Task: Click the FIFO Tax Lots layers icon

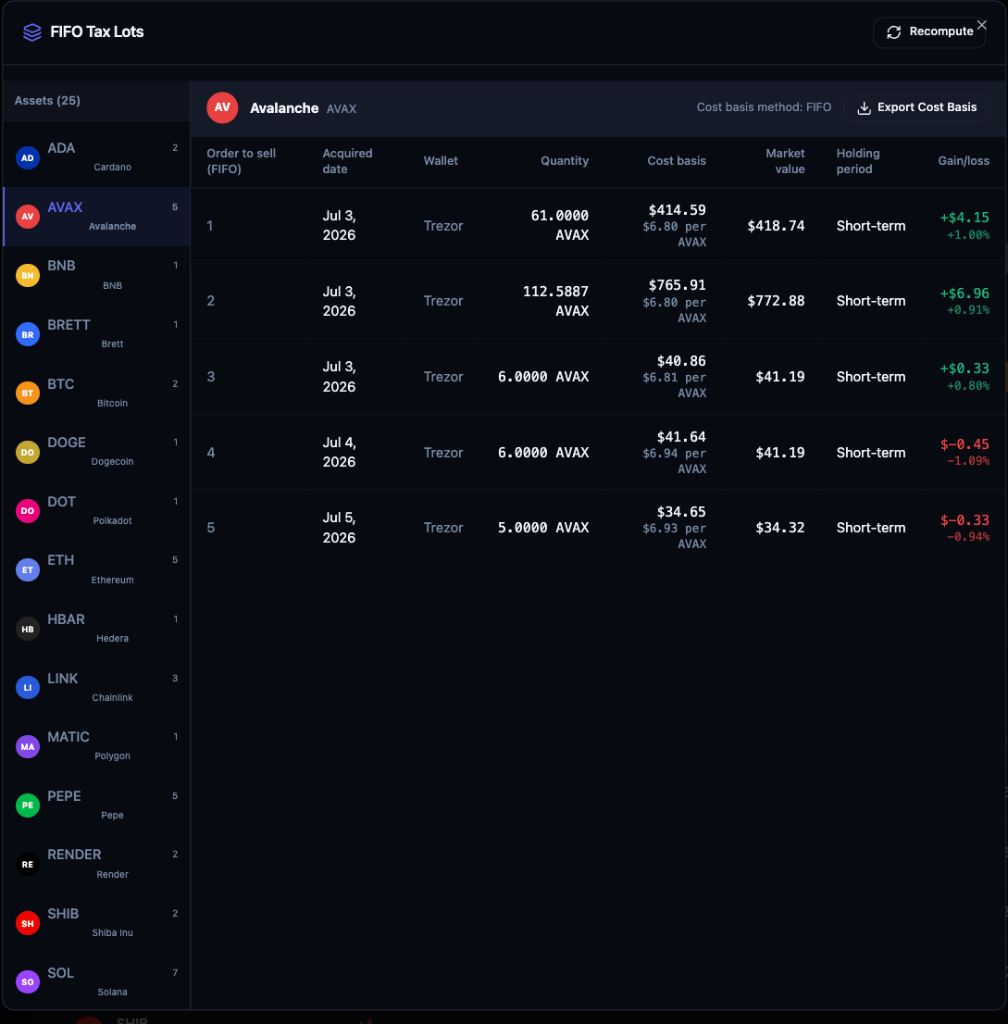Action: coord(32,32)
